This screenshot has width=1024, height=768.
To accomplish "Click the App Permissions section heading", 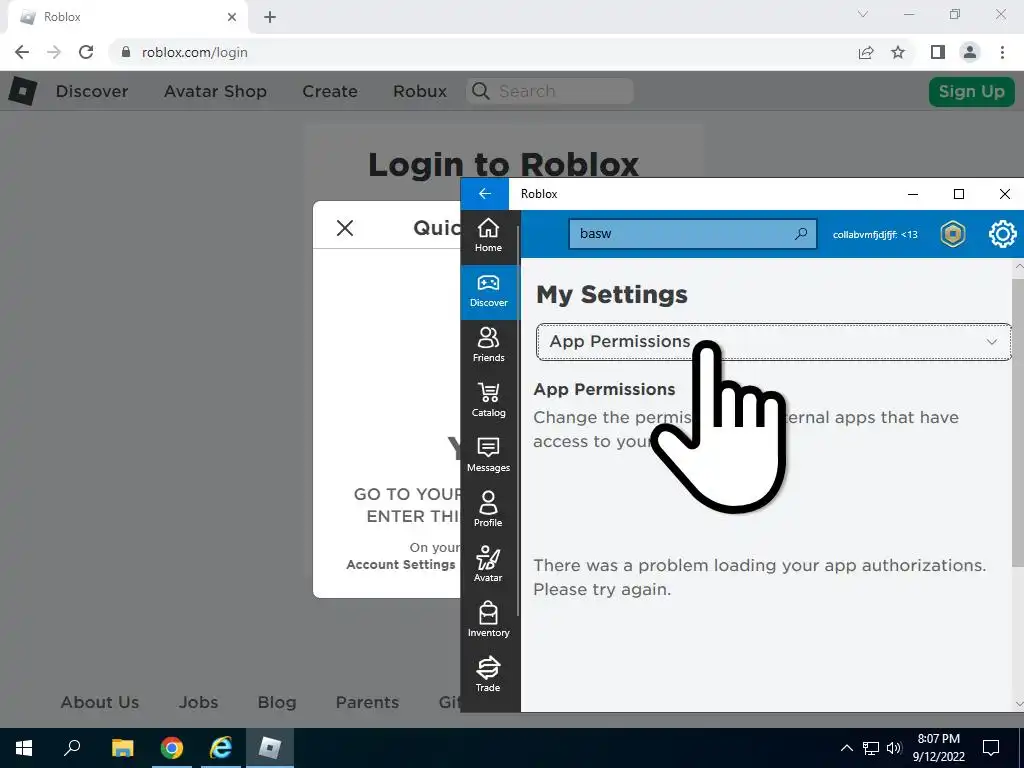I will [604, 389].
